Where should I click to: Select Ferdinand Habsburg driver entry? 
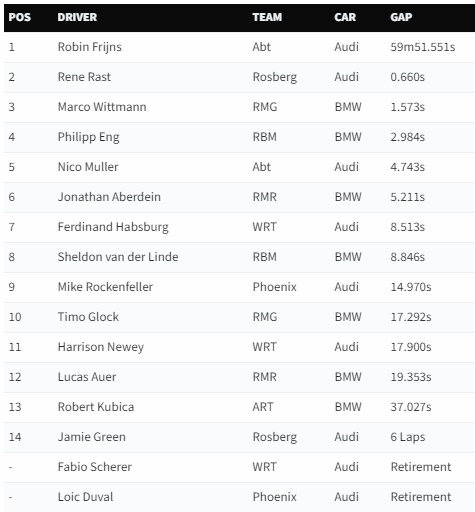113,227
